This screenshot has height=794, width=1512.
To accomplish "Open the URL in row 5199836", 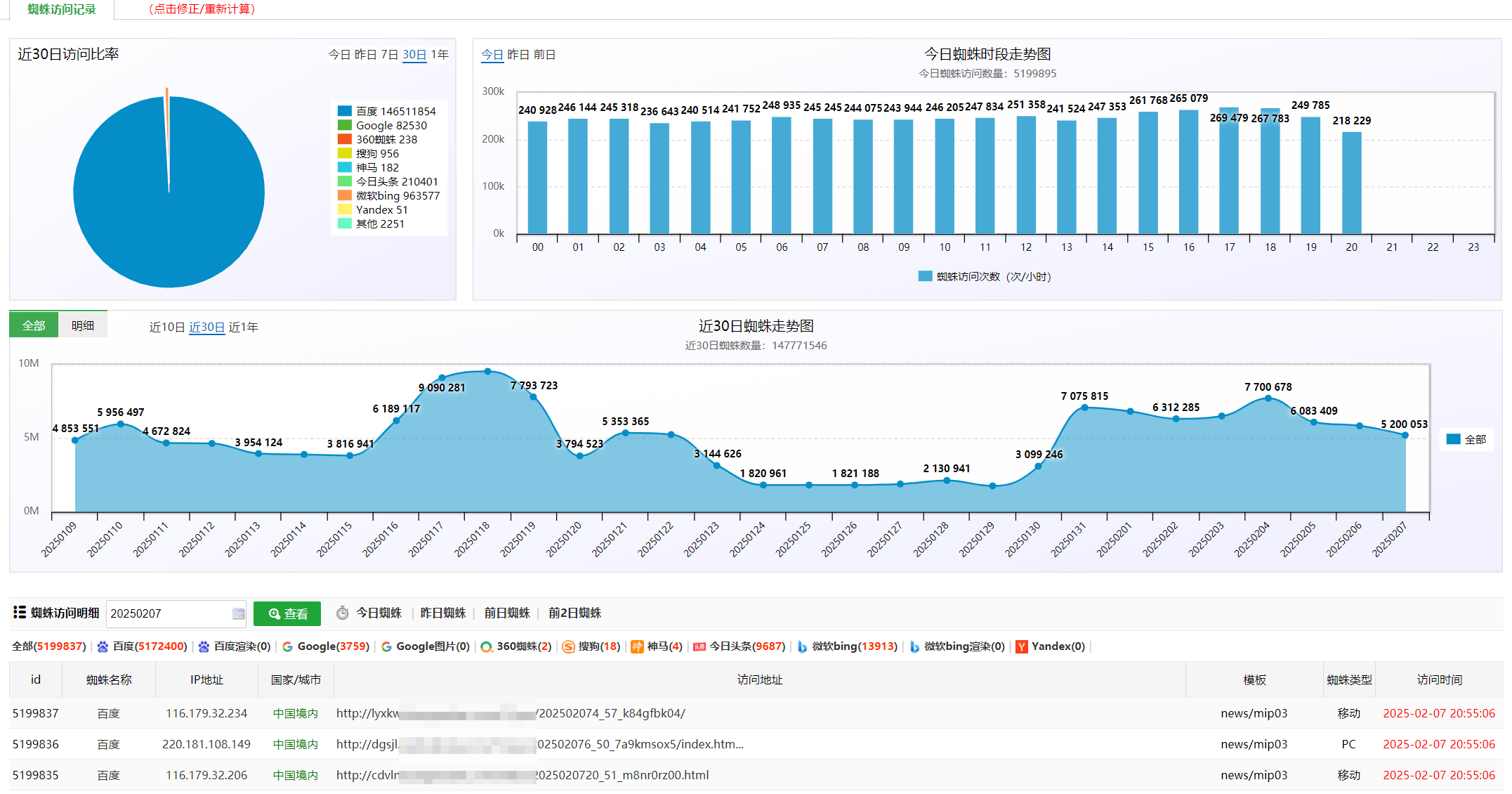I will 539,744.
